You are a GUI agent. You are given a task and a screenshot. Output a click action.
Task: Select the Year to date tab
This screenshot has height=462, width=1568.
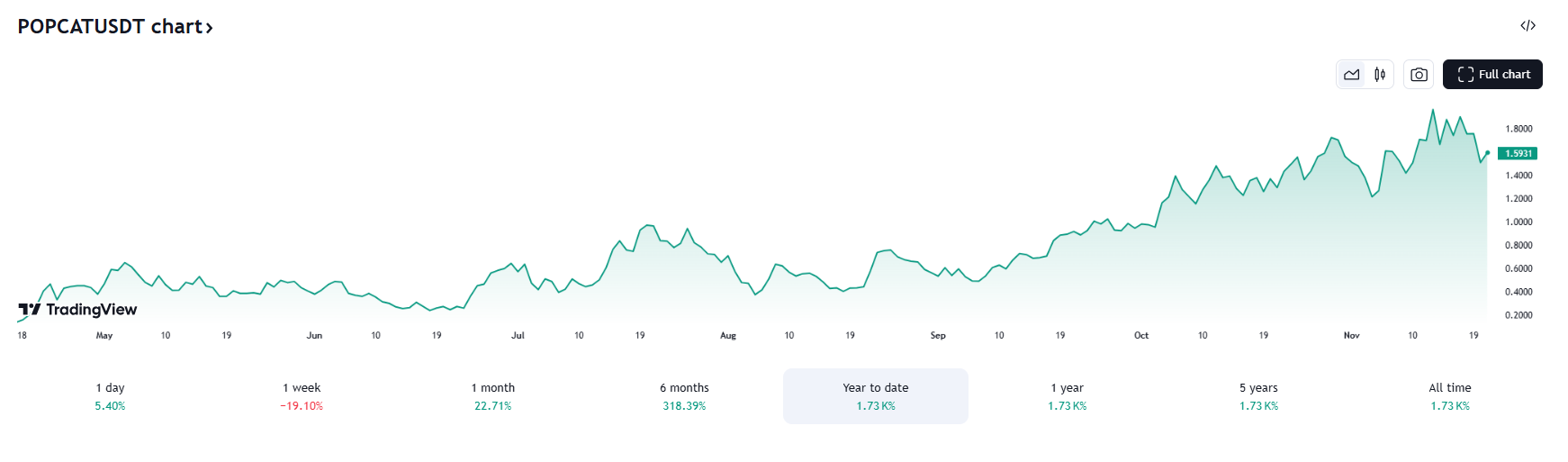point(875,396)
